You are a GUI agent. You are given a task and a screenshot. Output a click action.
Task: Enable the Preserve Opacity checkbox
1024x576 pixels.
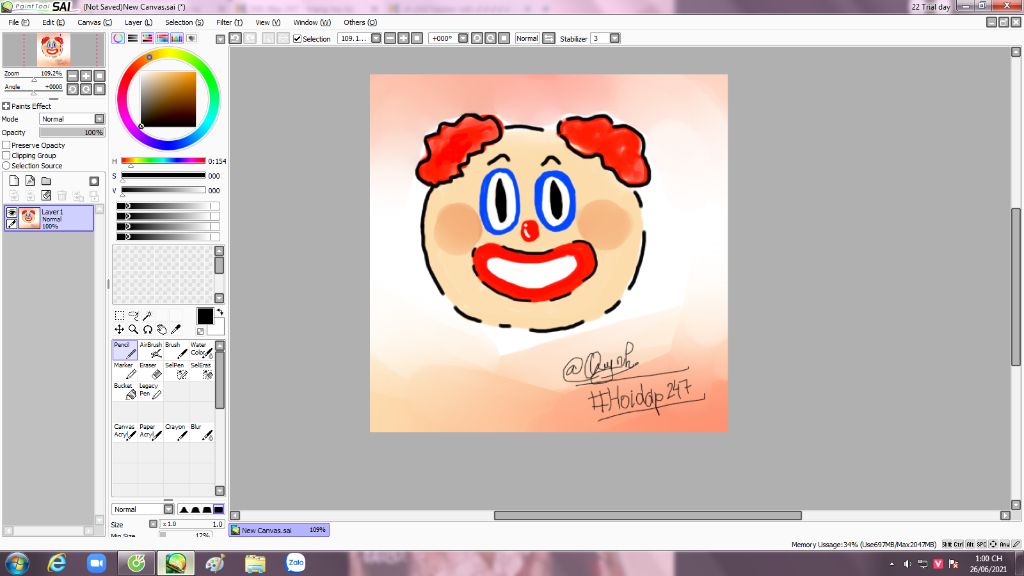tap(6, 145)
